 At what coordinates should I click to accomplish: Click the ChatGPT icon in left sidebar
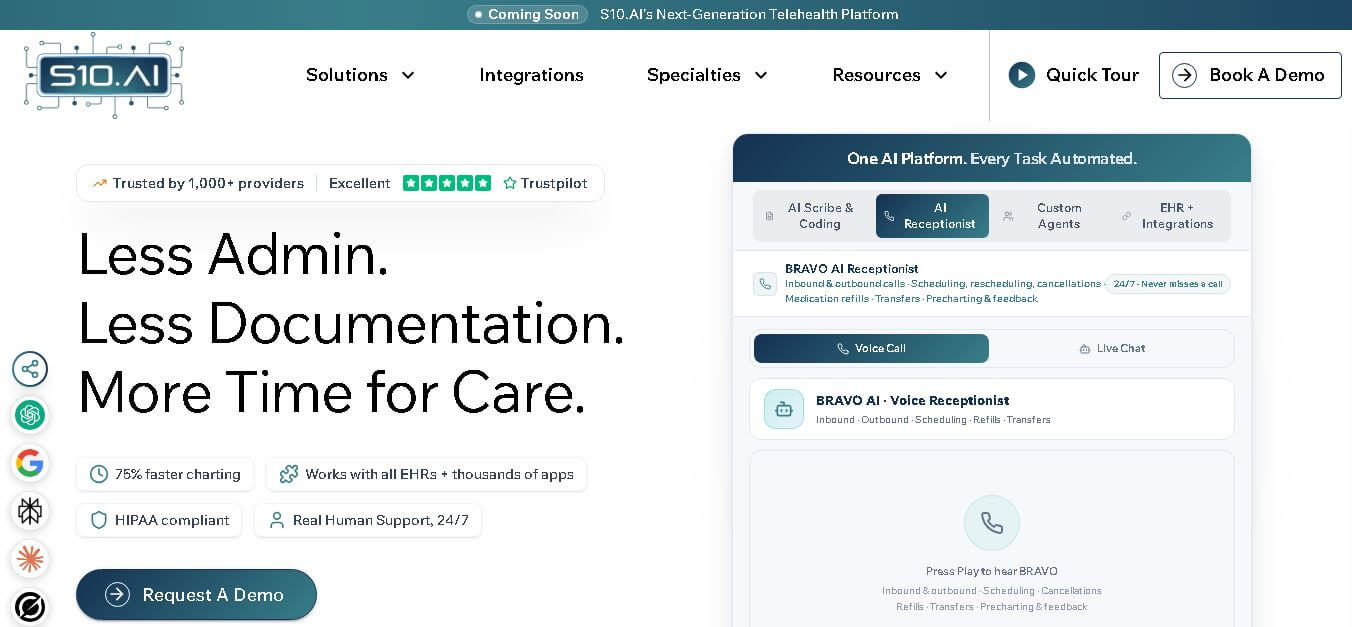pyautogui.click(x=30, y=415)
